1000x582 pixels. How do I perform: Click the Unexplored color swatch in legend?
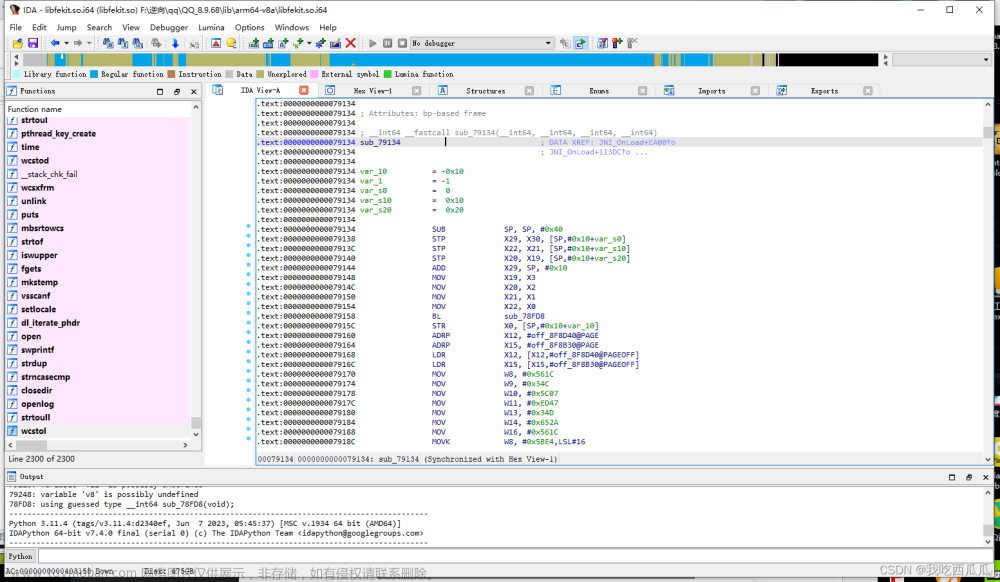click(x=260, y=75)
